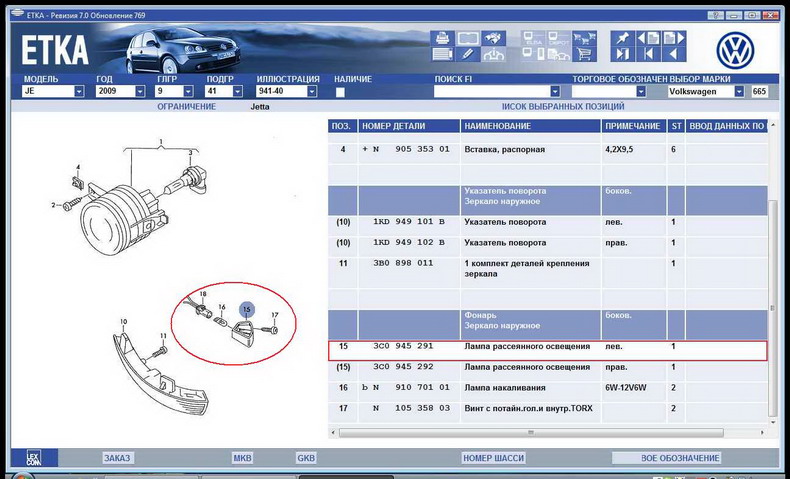This screenshot has height=479, width=790.
Task: Click the ВВОД ДАННЫХ ПО column header
Action: coord(727,126)
